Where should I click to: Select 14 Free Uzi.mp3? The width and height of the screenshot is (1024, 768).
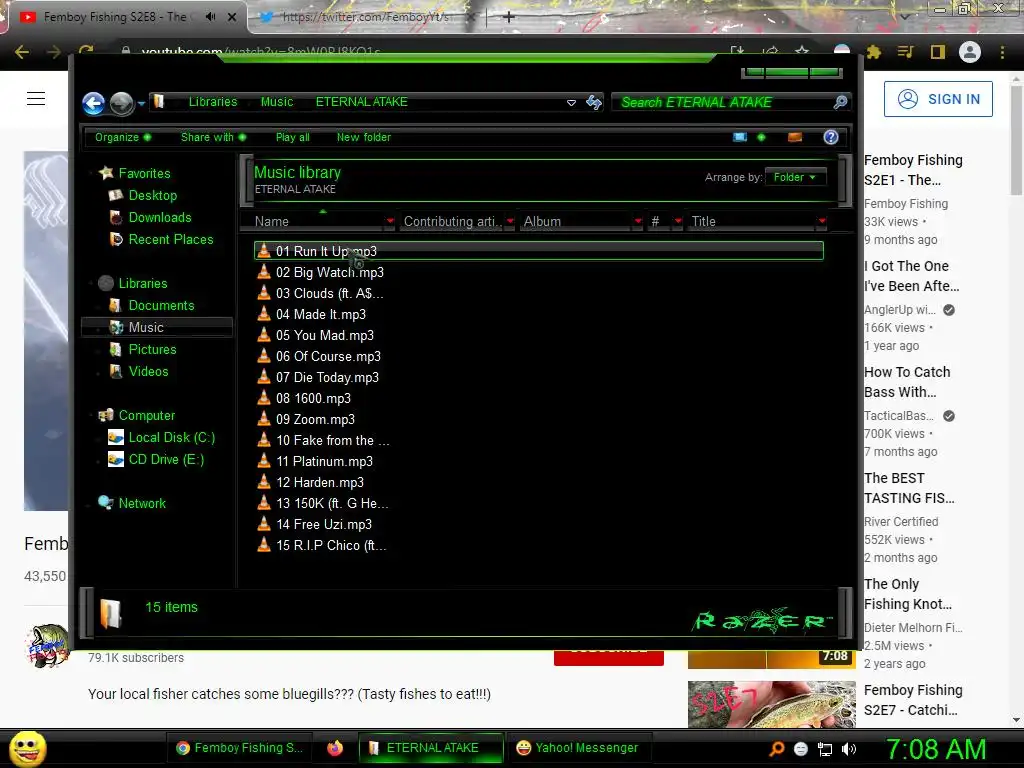[x=324, y=524]
